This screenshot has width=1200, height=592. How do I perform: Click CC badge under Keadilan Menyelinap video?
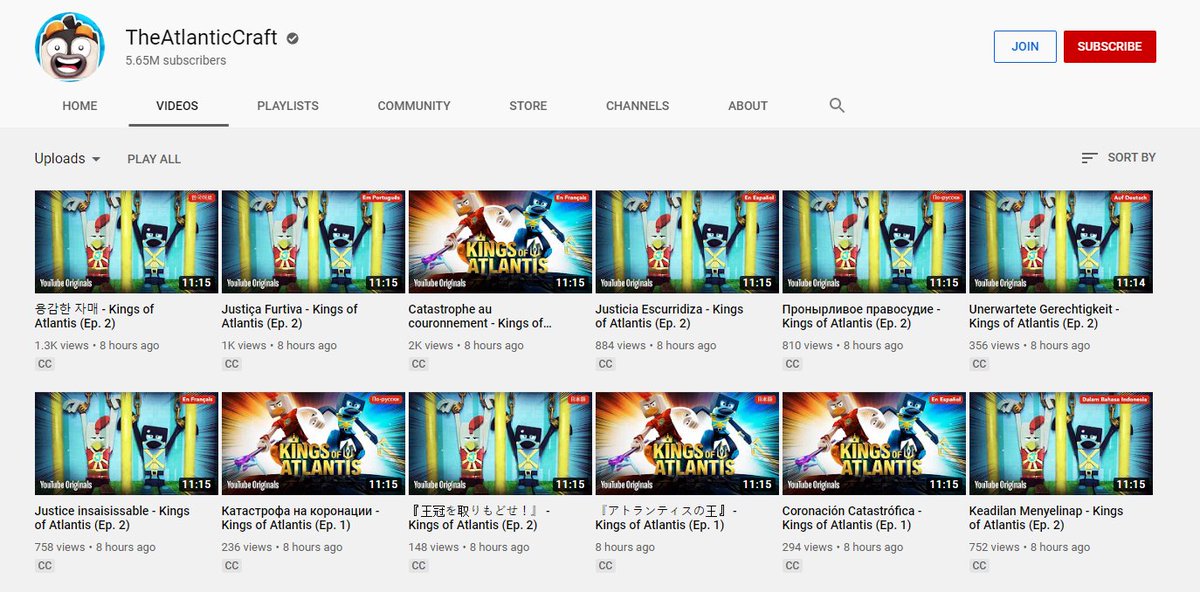(980, 566)
